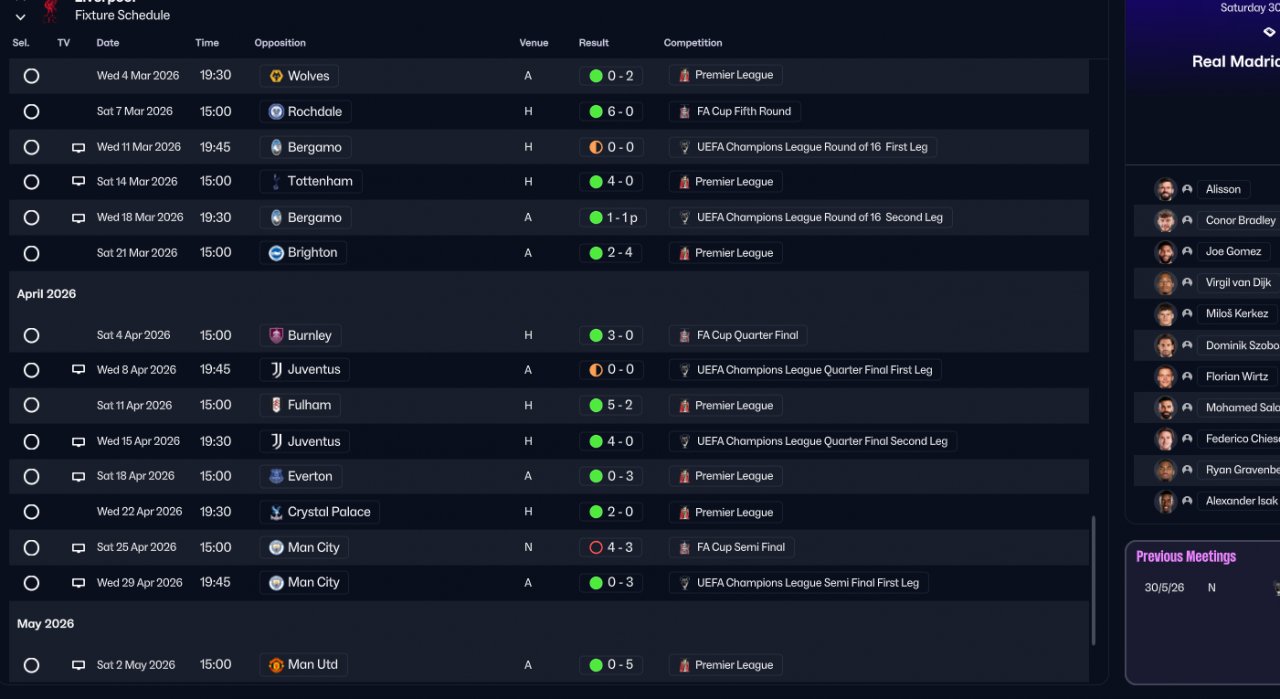The image size is (1280, 699).
Task: Click the Champions League icon for 8 Apr Juventus match
Action: 684,370
